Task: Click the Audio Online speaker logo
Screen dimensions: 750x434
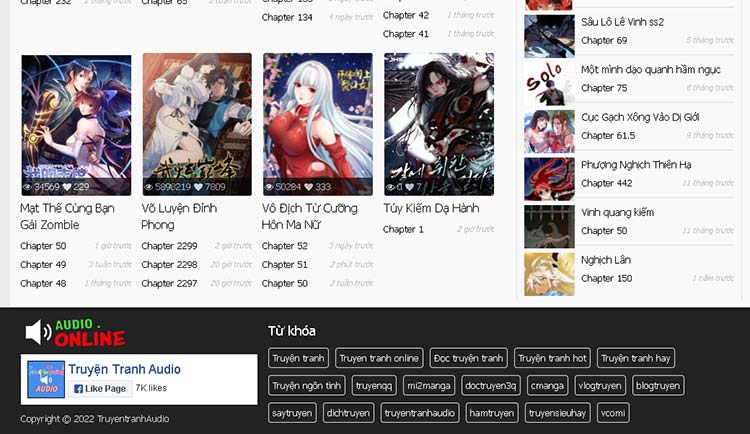Action: coord(75,333)
